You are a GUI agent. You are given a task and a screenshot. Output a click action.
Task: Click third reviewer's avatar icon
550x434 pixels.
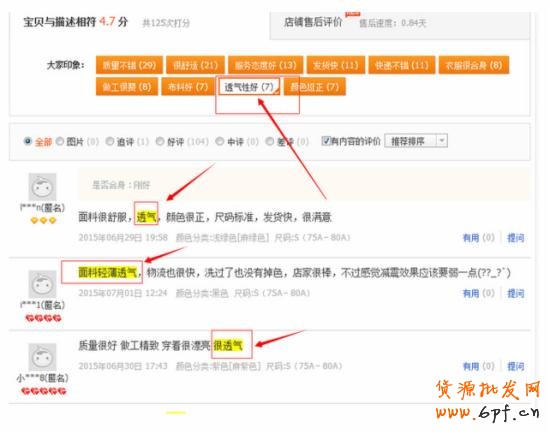coord(42,357)
